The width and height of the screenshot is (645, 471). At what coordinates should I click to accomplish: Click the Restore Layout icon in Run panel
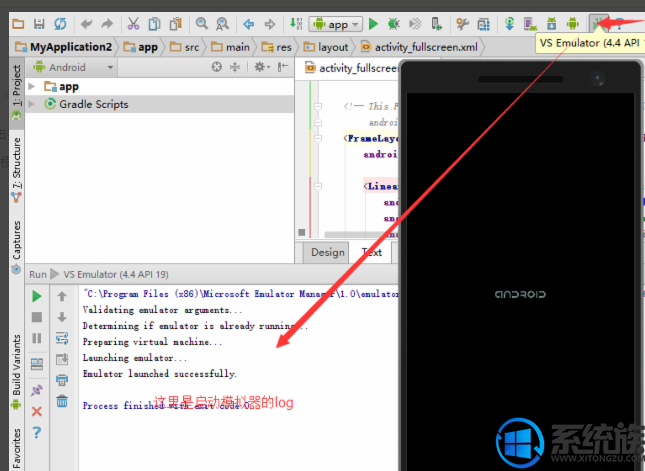37,364
